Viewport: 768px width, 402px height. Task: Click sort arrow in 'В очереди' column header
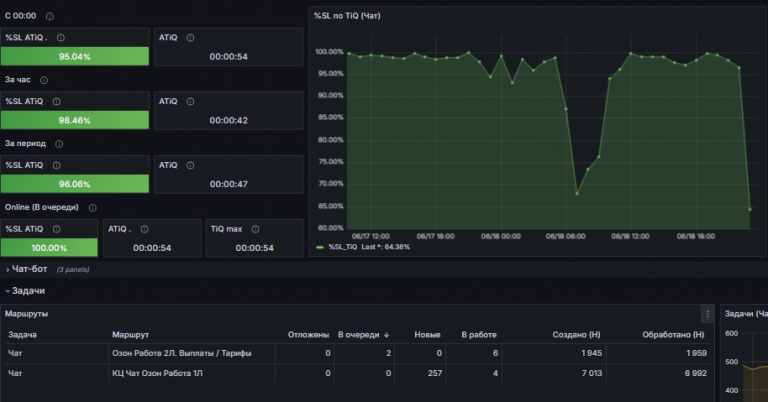386,335
